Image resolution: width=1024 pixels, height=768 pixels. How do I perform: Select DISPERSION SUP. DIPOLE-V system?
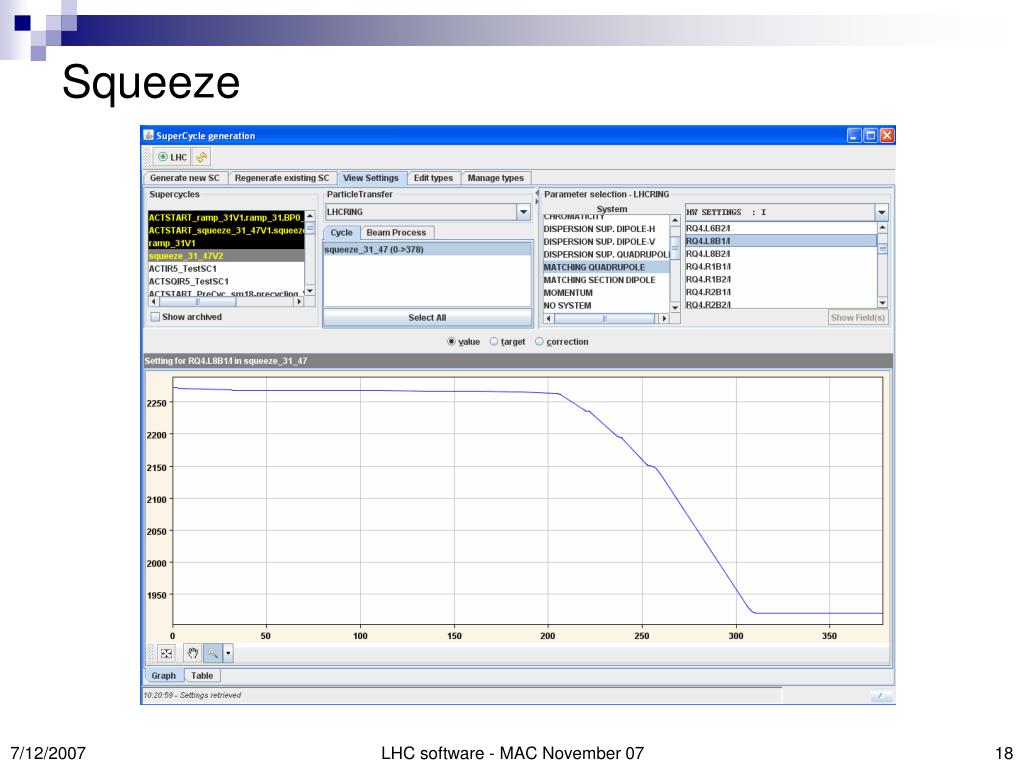click(606, 242)
